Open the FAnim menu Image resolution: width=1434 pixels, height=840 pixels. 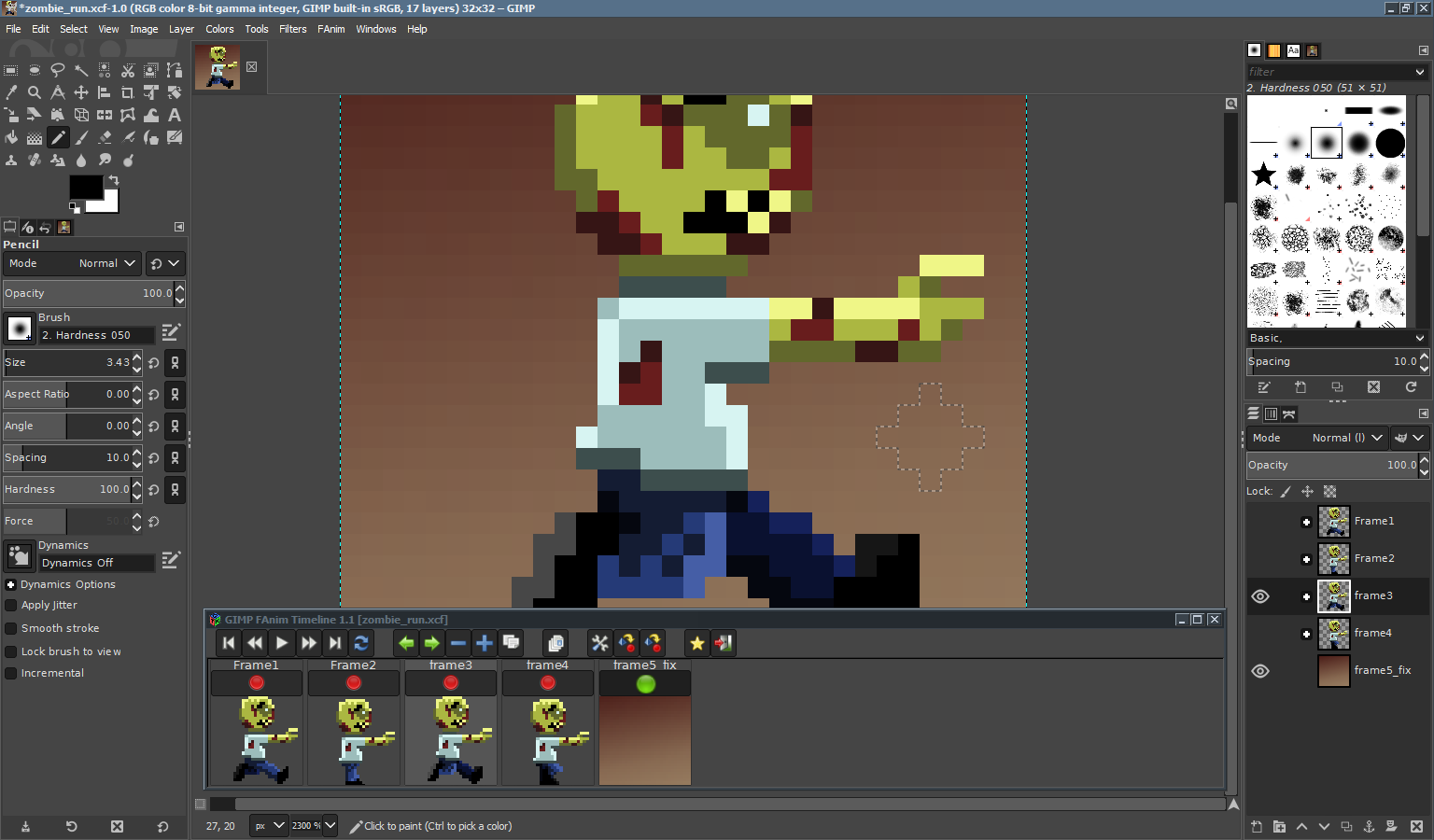pyautogui.click(x=331, y=29)
